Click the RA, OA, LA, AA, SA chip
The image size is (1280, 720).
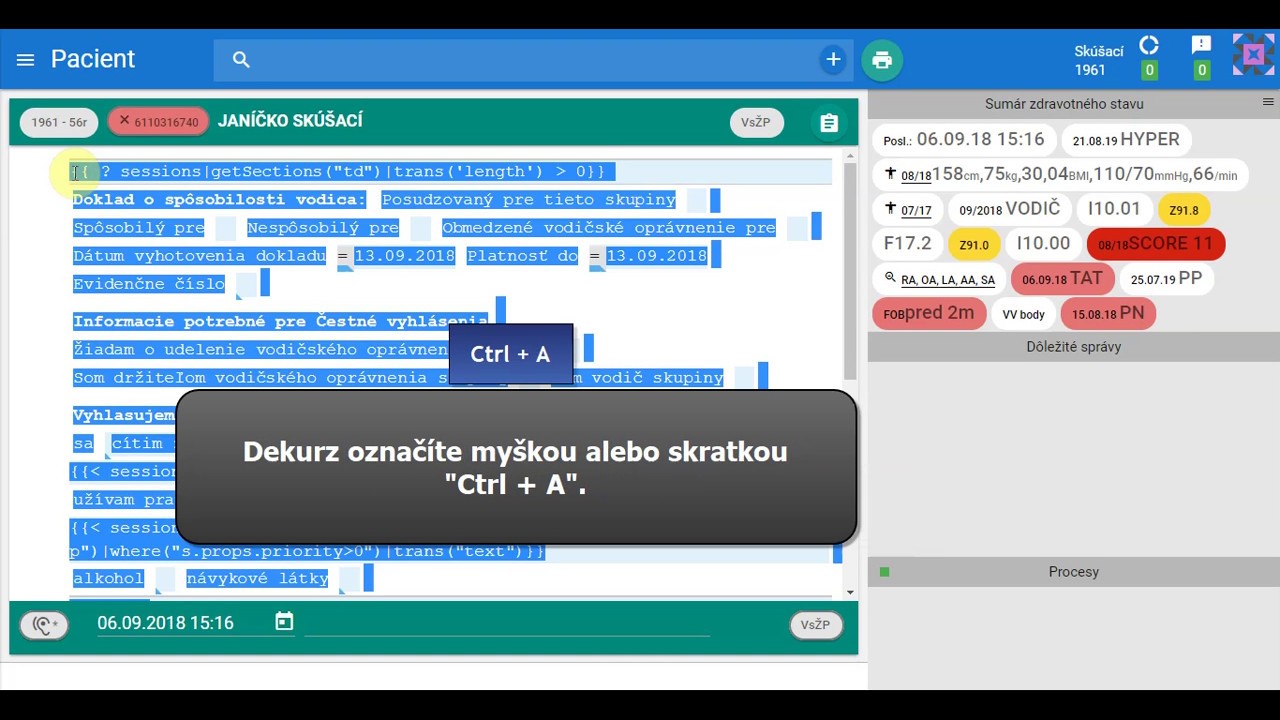tap(939, 279)
